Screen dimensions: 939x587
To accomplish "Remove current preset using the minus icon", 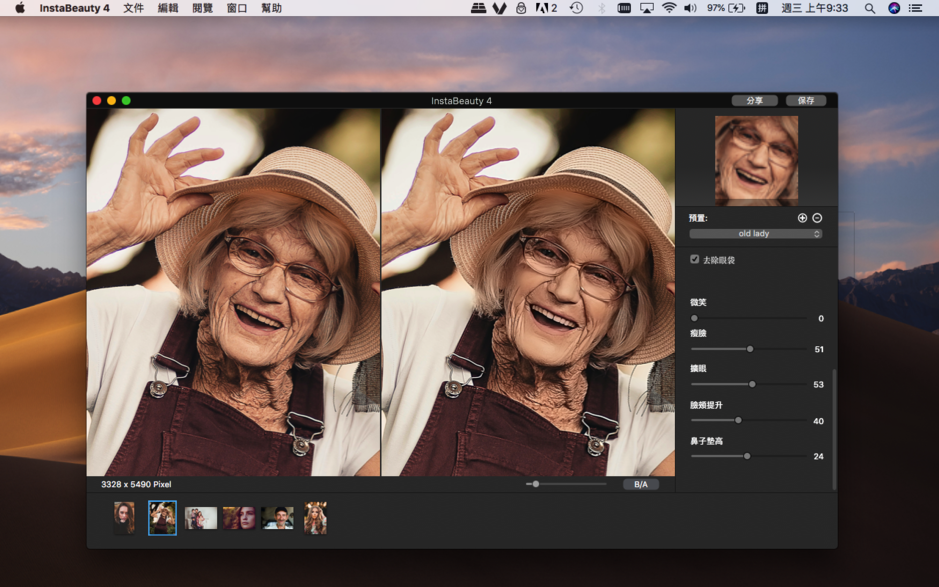I will coord(817,218).
